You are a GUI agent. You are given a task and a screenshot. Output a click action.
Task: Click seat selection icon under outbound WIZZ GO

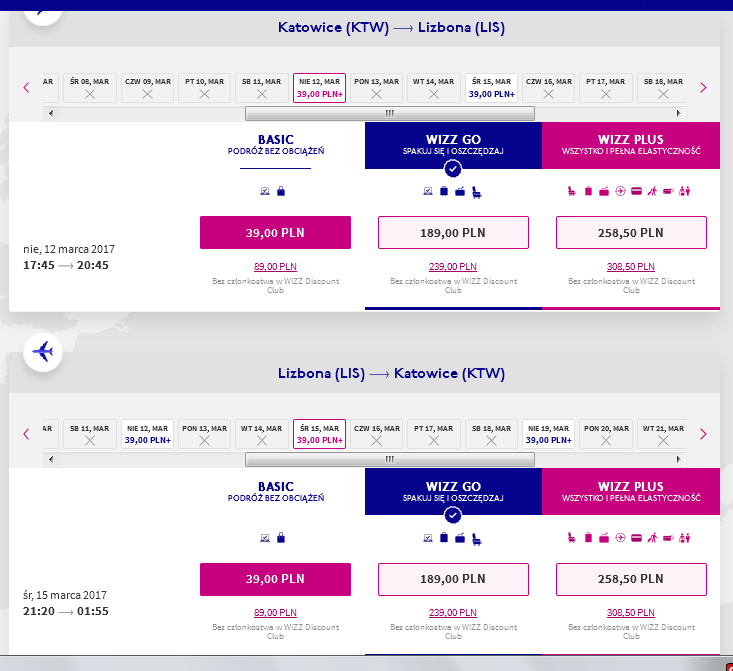[476, 192]
